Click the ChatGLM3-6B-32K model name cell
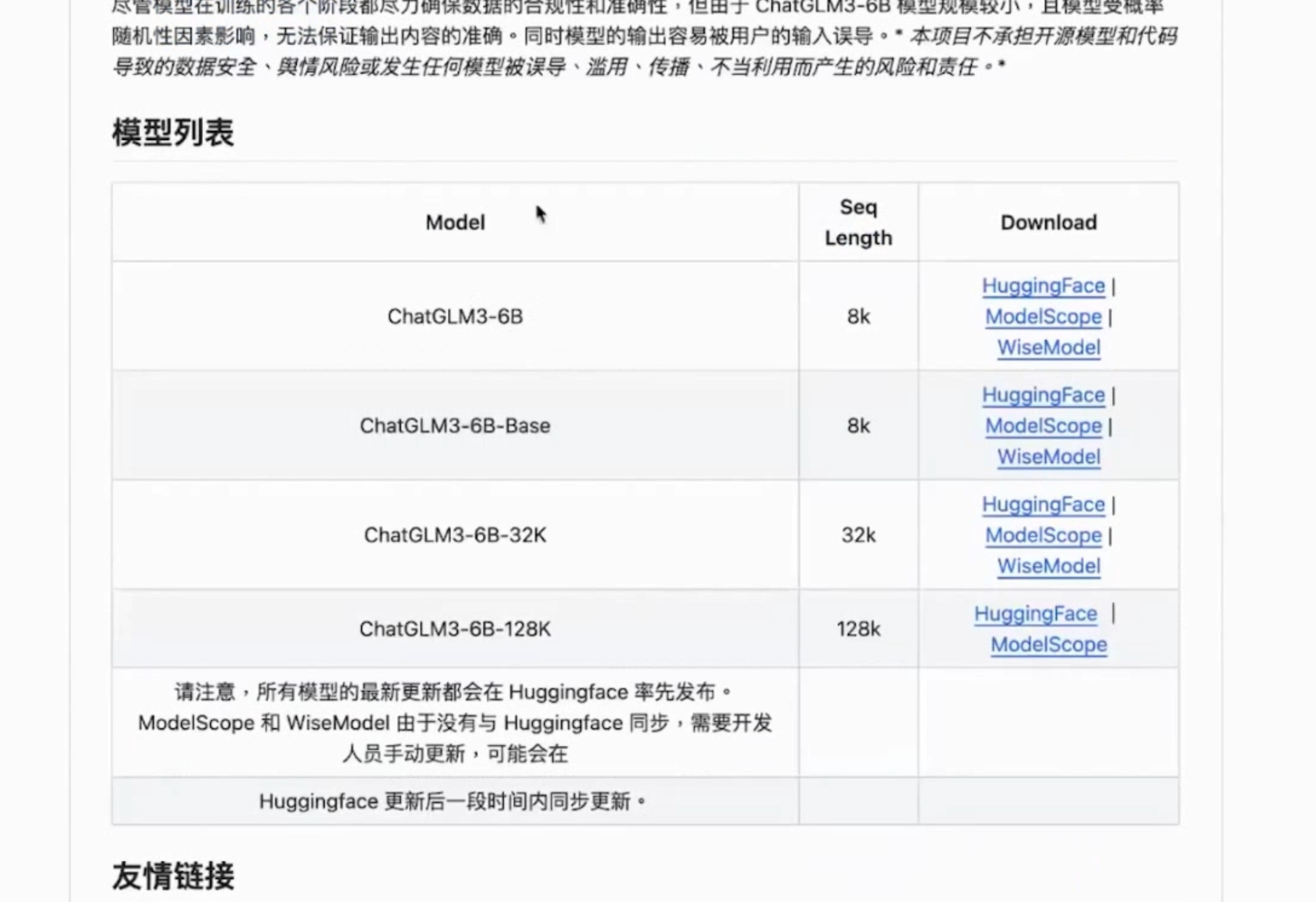The image size is (1316, 902). point(454,536)
